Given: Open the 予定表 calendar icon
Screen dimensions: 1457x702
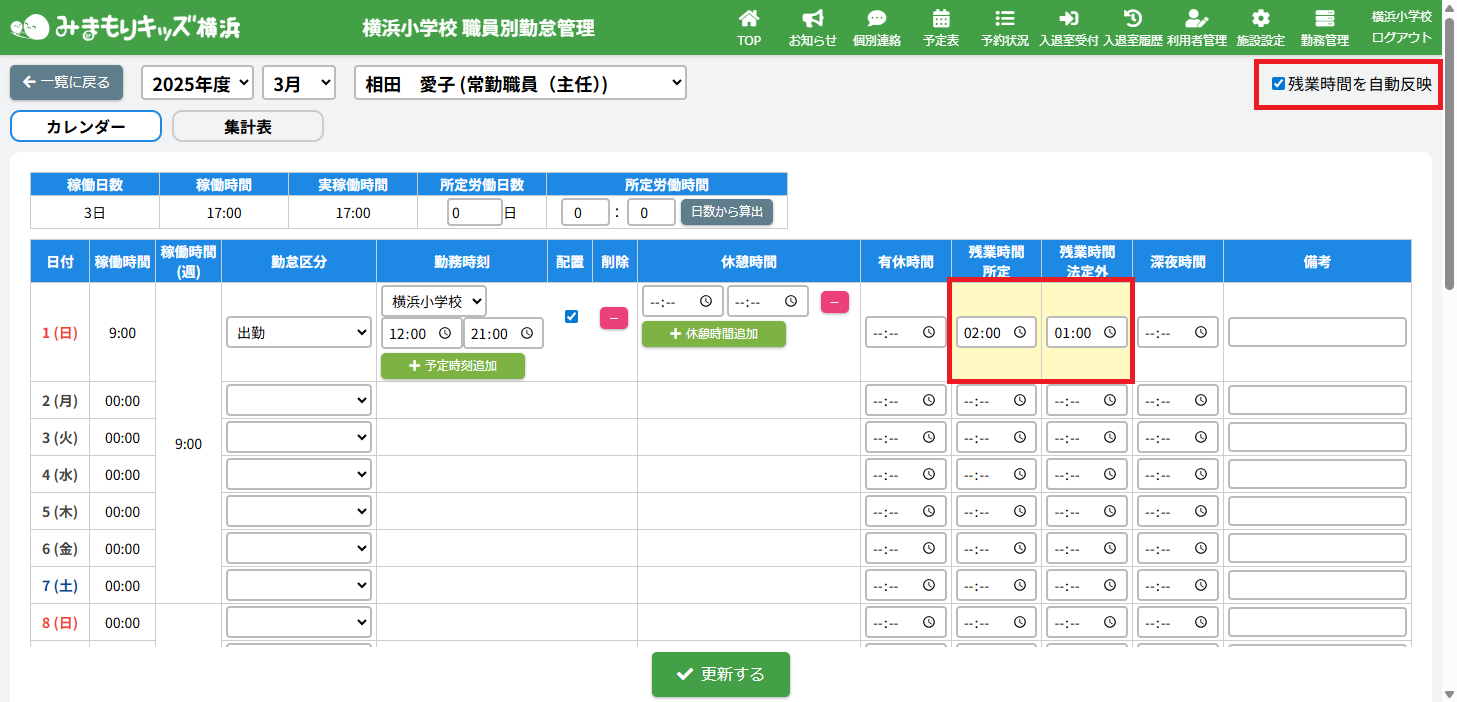Looking at the screenshot, I should 940,19.
